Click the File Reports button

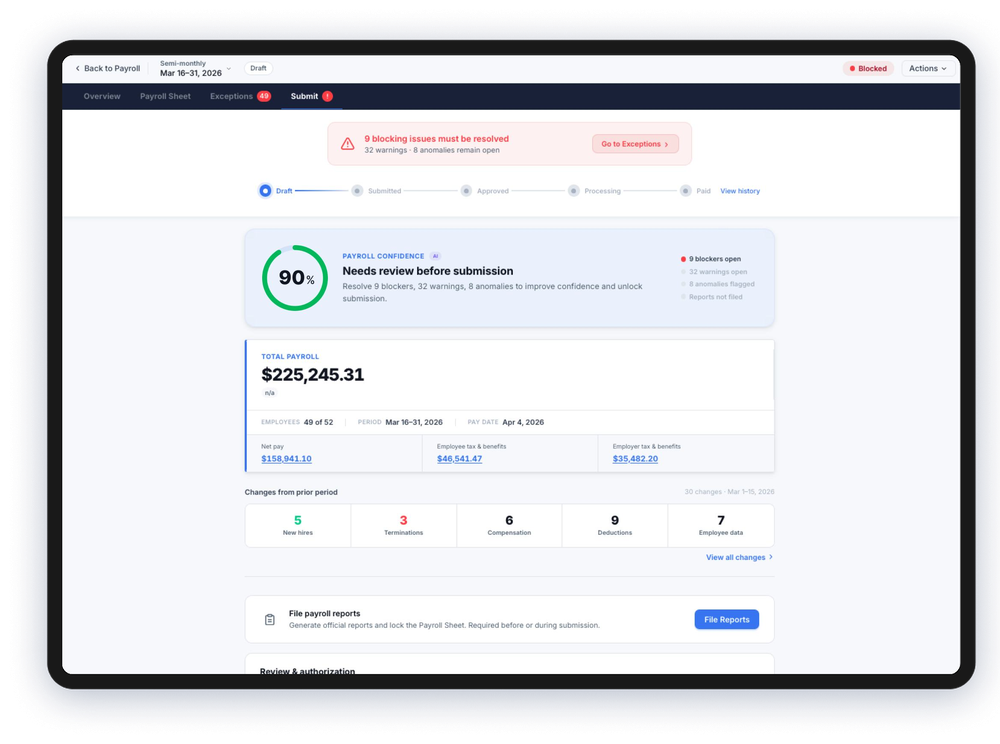[726, 620]
